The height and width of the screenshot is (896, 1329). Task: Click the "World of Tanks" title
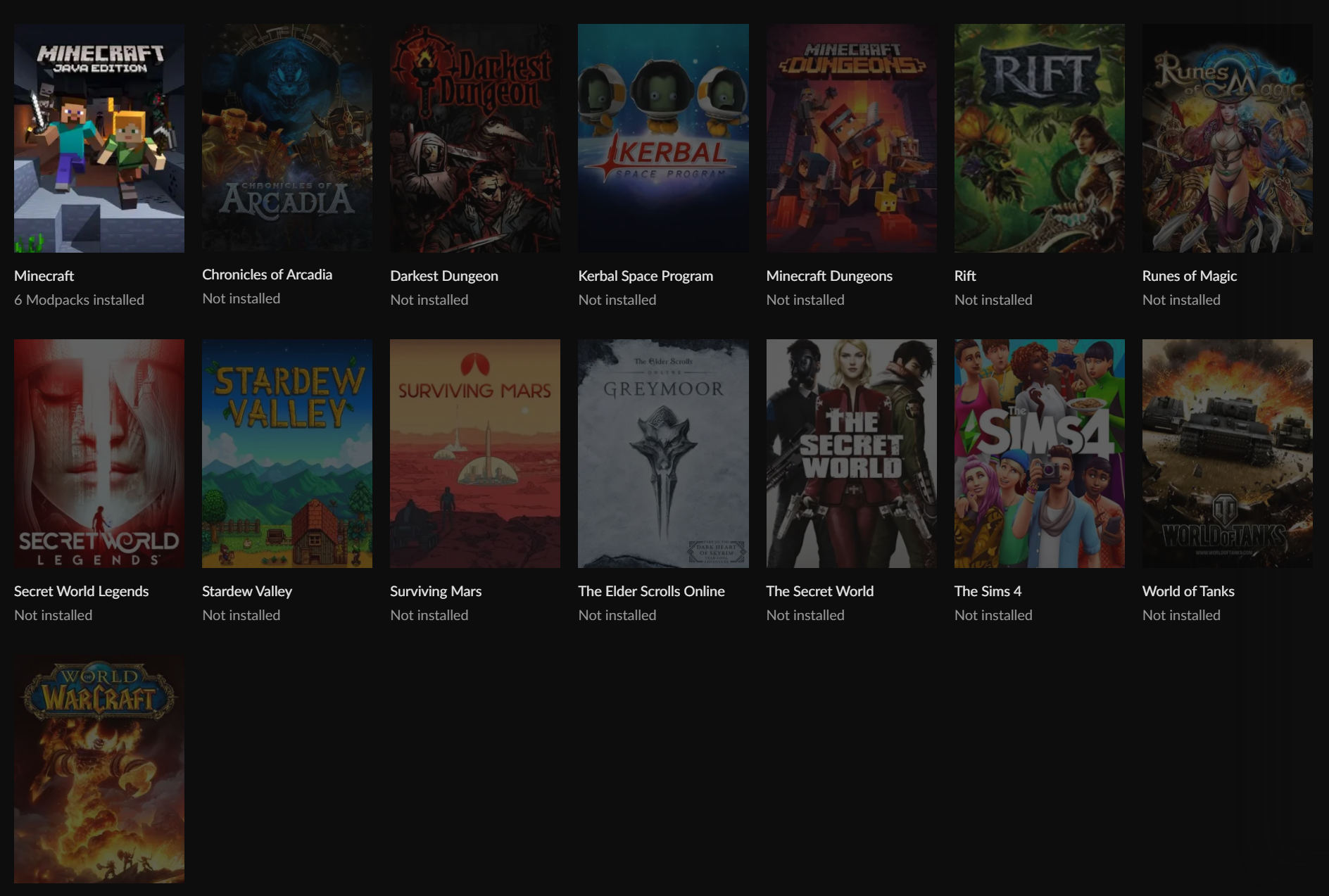point(1188,591)
